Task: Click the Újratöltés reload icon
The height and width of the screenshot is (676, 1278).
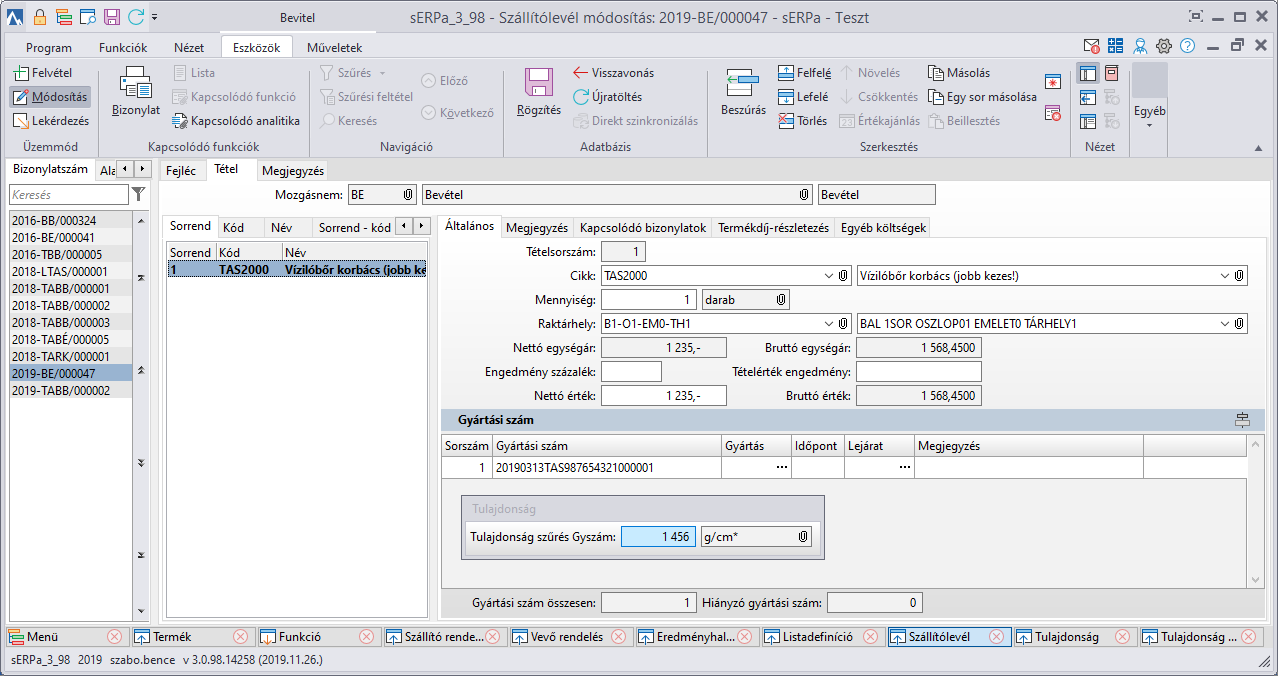Action: 581,97
